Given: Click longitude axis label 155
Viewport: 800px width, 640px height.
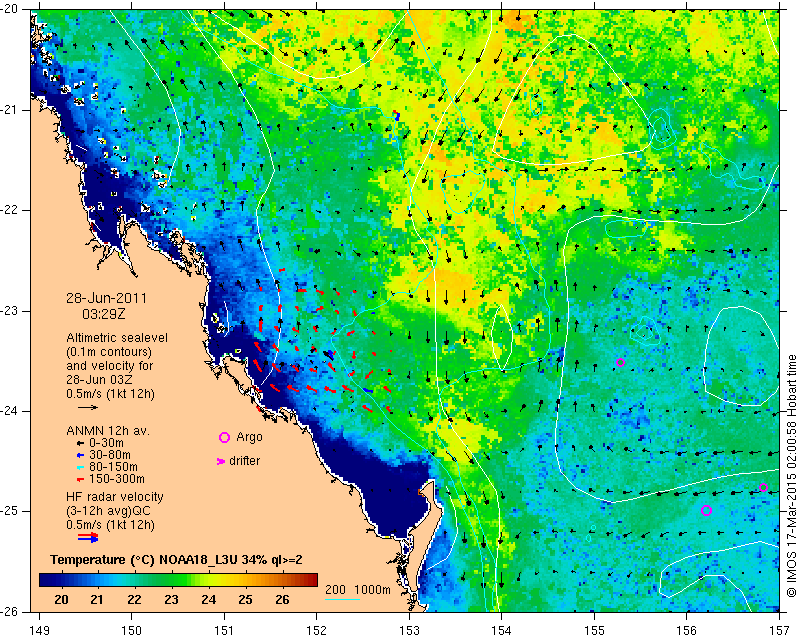Looking at the screenshot, I should tap(594, 631).
